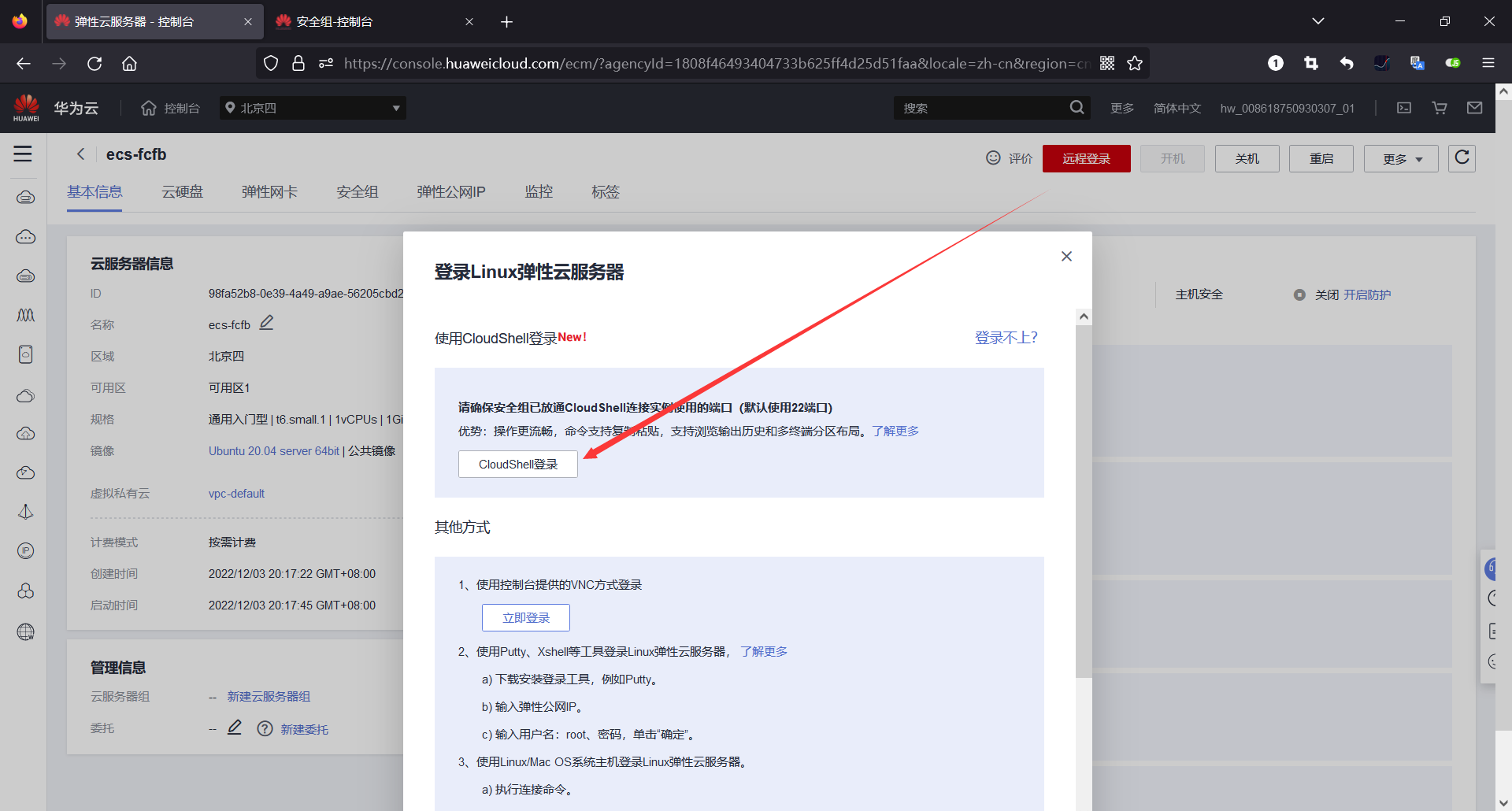
Task: Click the 评价 smiley feedback icon
Action: [x=993, y=157]
